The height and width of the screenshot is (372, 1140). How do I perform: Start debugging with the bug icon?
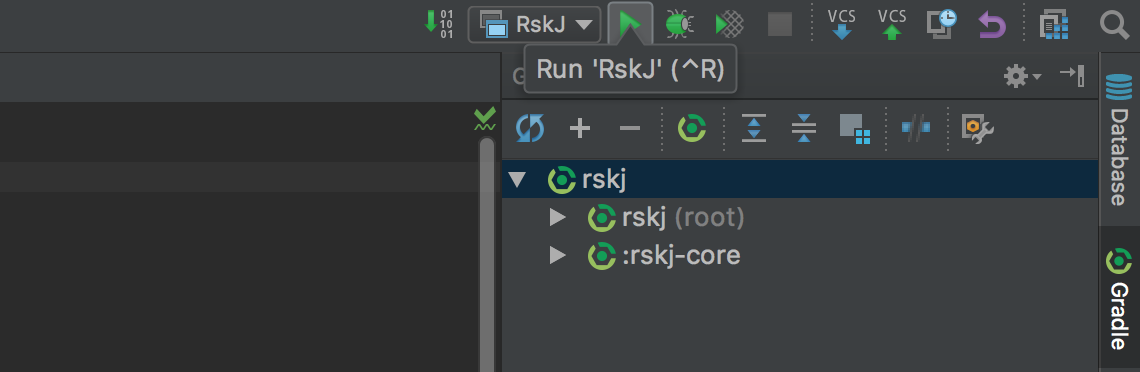click(x=679, y=25)
